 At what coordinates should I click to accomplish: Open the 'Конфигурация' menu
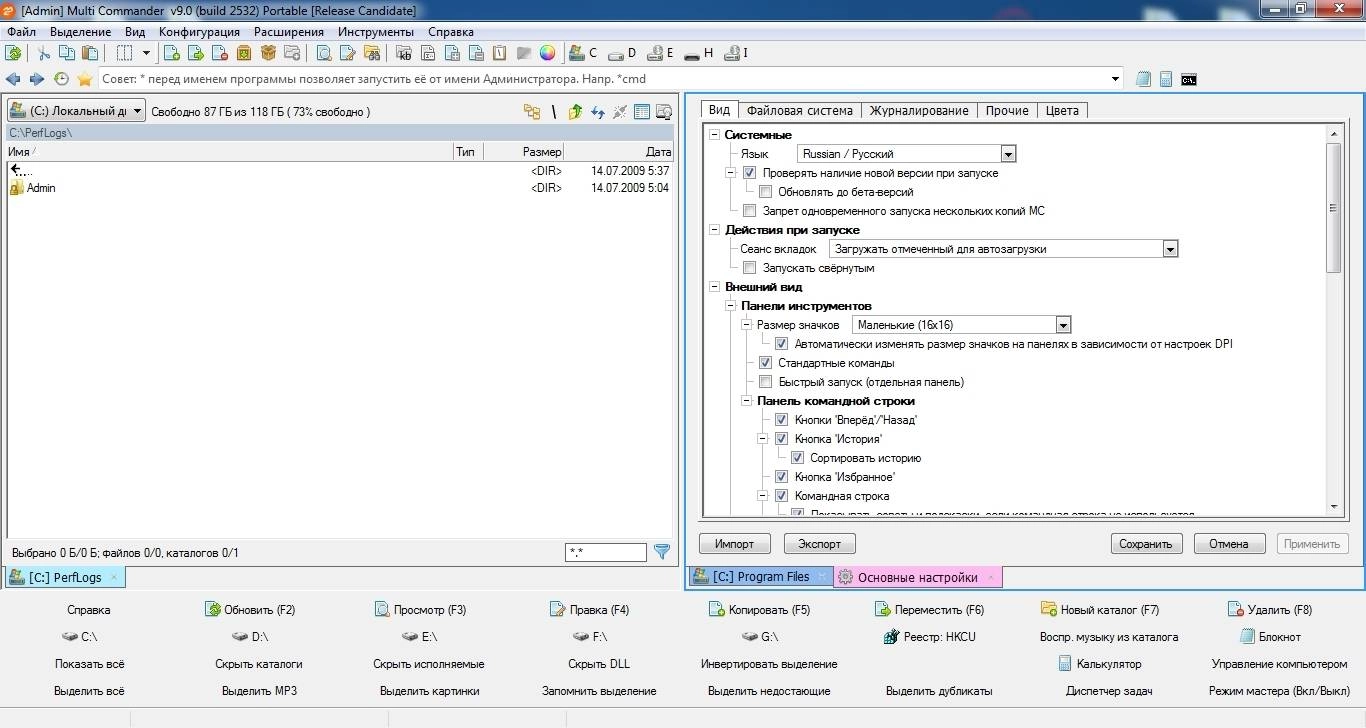pyautogui.click(x=199, y=32)
